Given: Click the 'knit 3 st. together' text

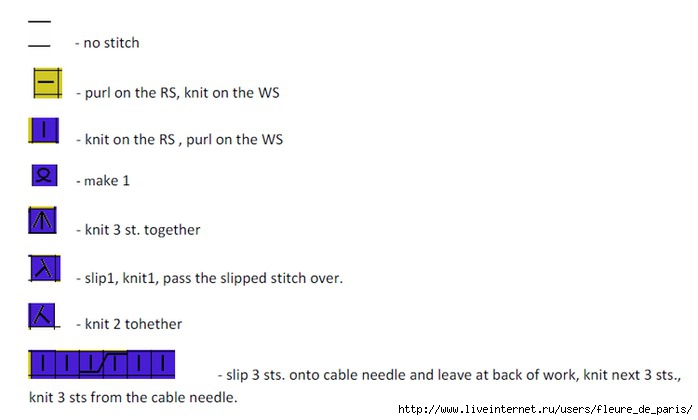Looking at the screenshot, I should 142,230.
